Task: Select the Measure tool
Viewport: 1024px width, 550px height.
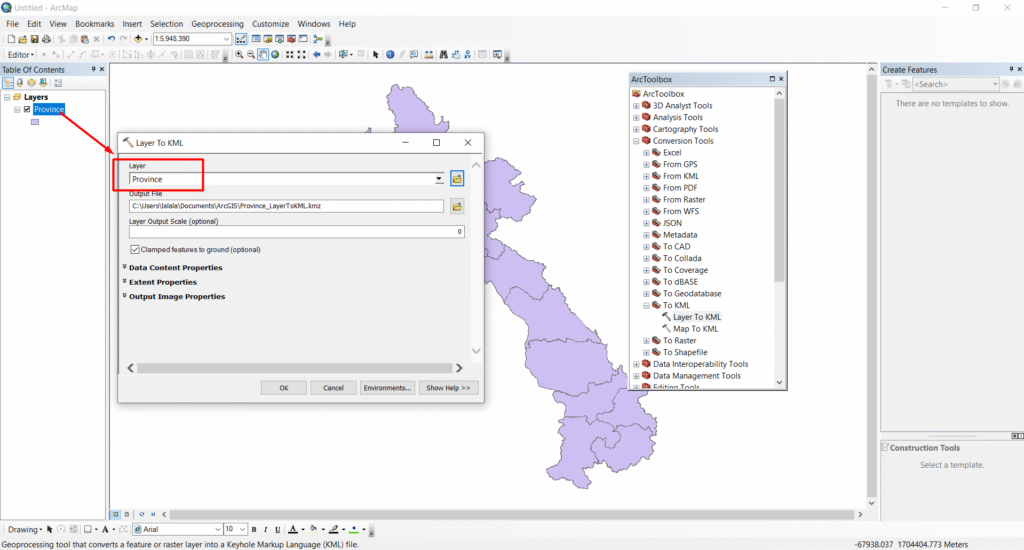Action: [x=428, y=55]
